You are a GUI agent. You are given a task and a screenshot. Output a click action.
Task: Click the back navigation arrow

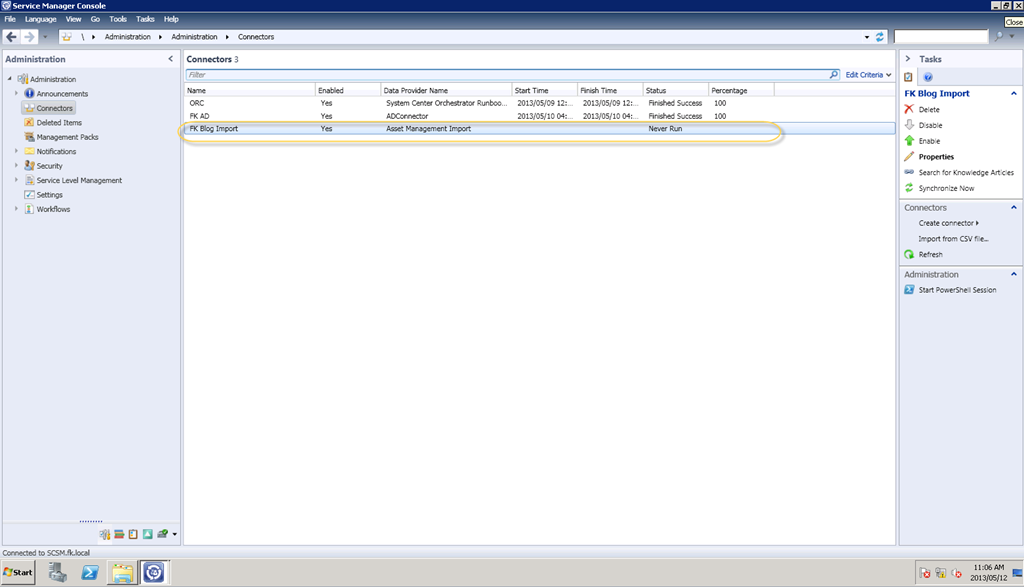click(x=11, y=36)
